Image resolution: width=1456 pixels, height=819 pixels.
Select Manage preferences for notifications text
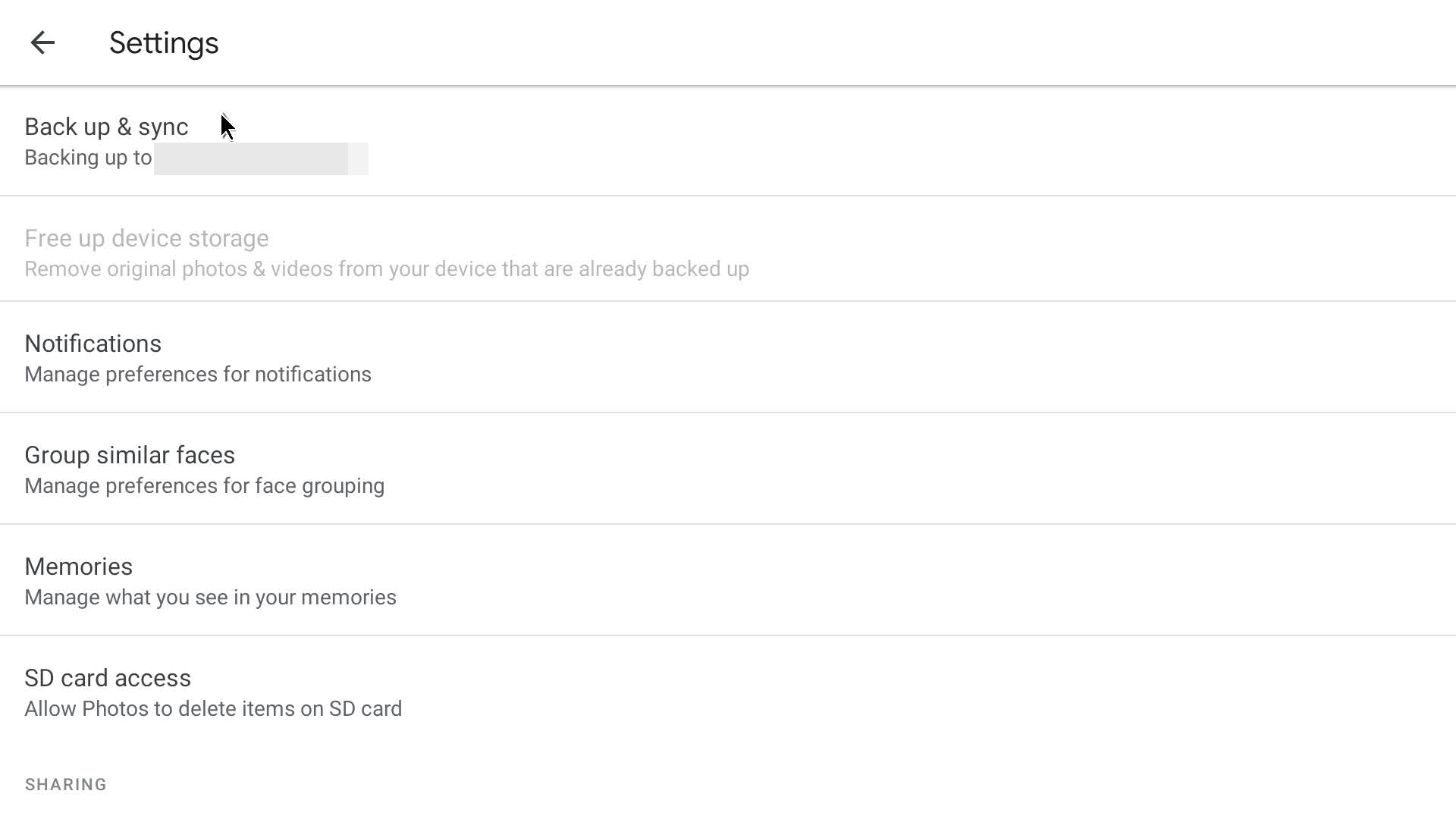198,374
